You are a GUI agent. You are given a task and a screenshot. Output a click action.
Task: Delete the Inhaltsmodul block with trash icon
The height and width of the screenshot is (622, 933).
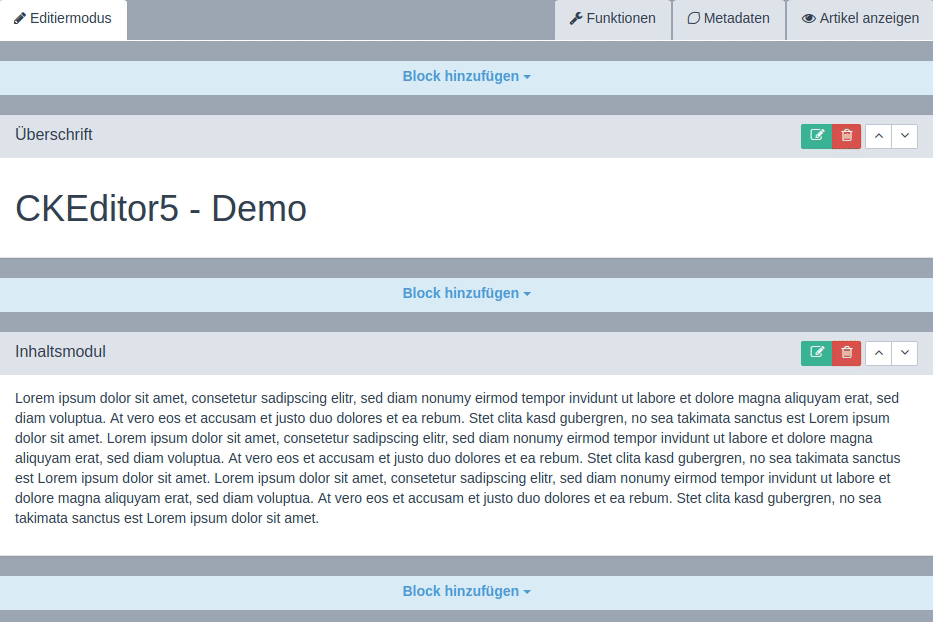click(847, 353)
